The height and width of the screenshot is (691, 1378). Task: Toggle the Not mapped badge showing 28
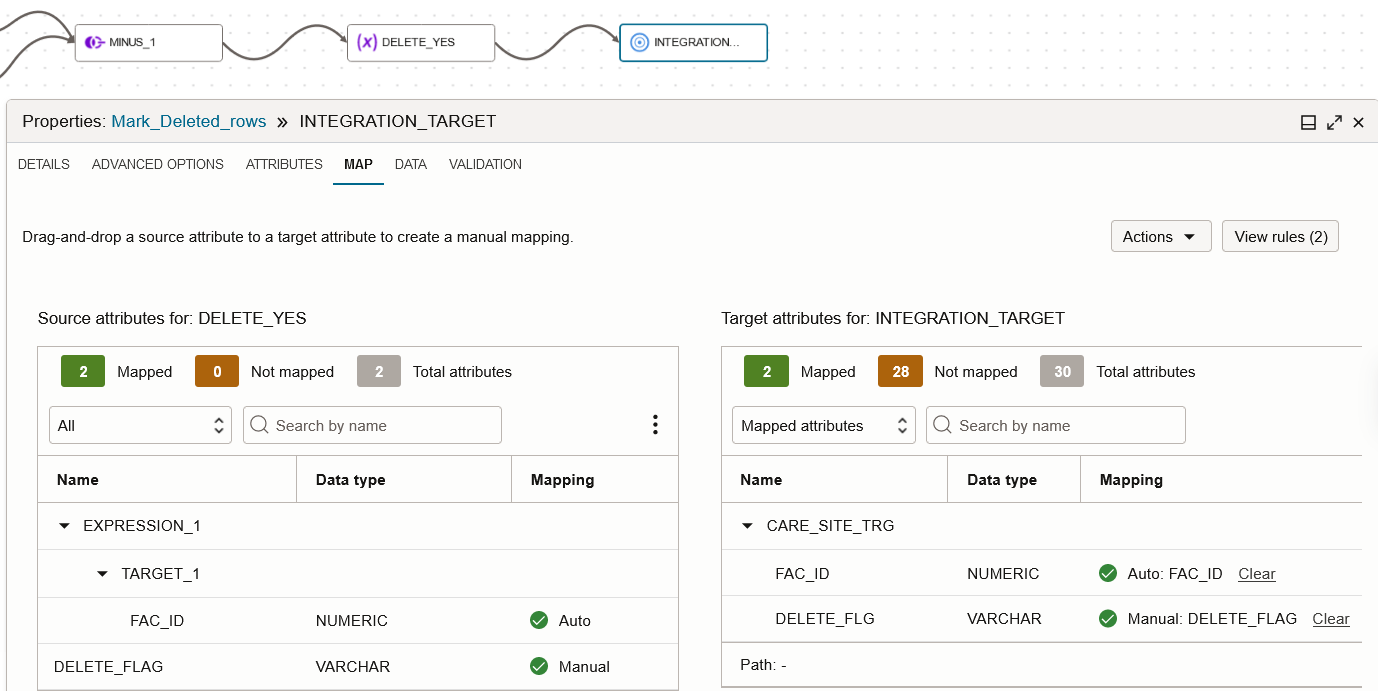tap(902, 370)
